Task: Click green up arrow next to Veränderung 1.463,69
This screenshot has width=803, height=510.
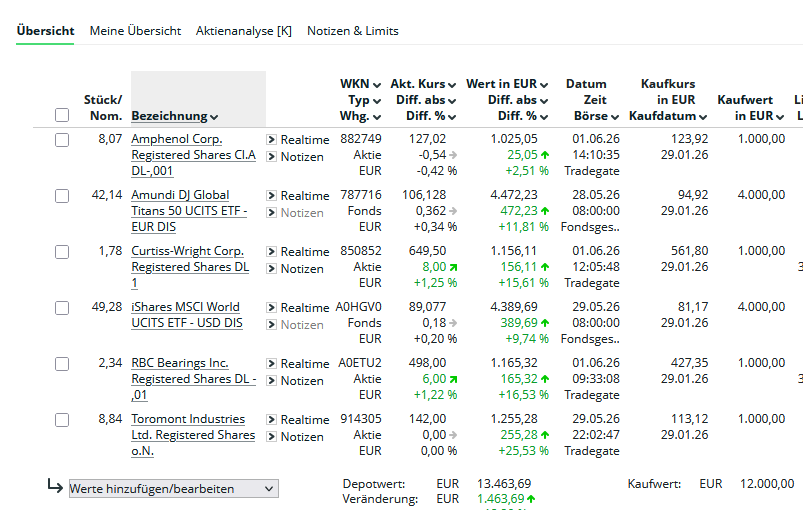Action: [531, 499]
